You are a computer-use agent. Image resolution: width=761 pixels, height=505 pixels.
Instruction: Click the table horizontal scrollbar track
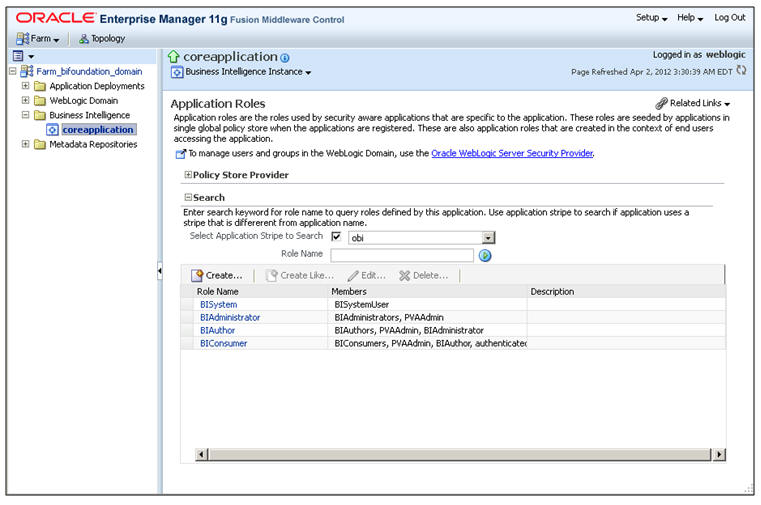click(460, 455)
